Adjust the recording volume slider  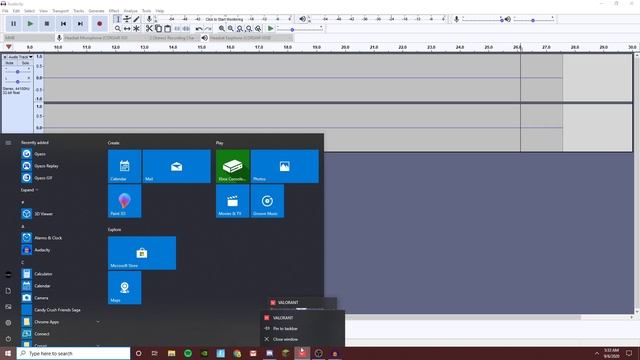[482, 19]
